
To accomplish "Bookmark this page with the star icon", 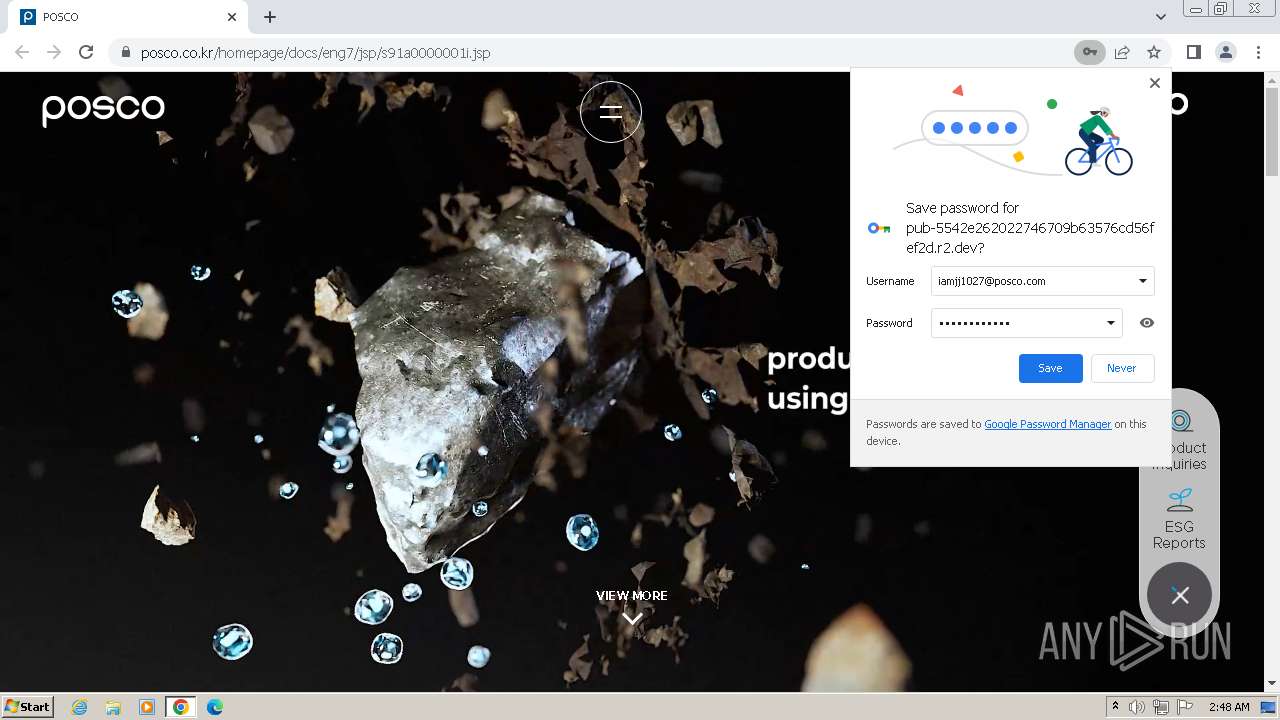I will [x=1154, y=52].
